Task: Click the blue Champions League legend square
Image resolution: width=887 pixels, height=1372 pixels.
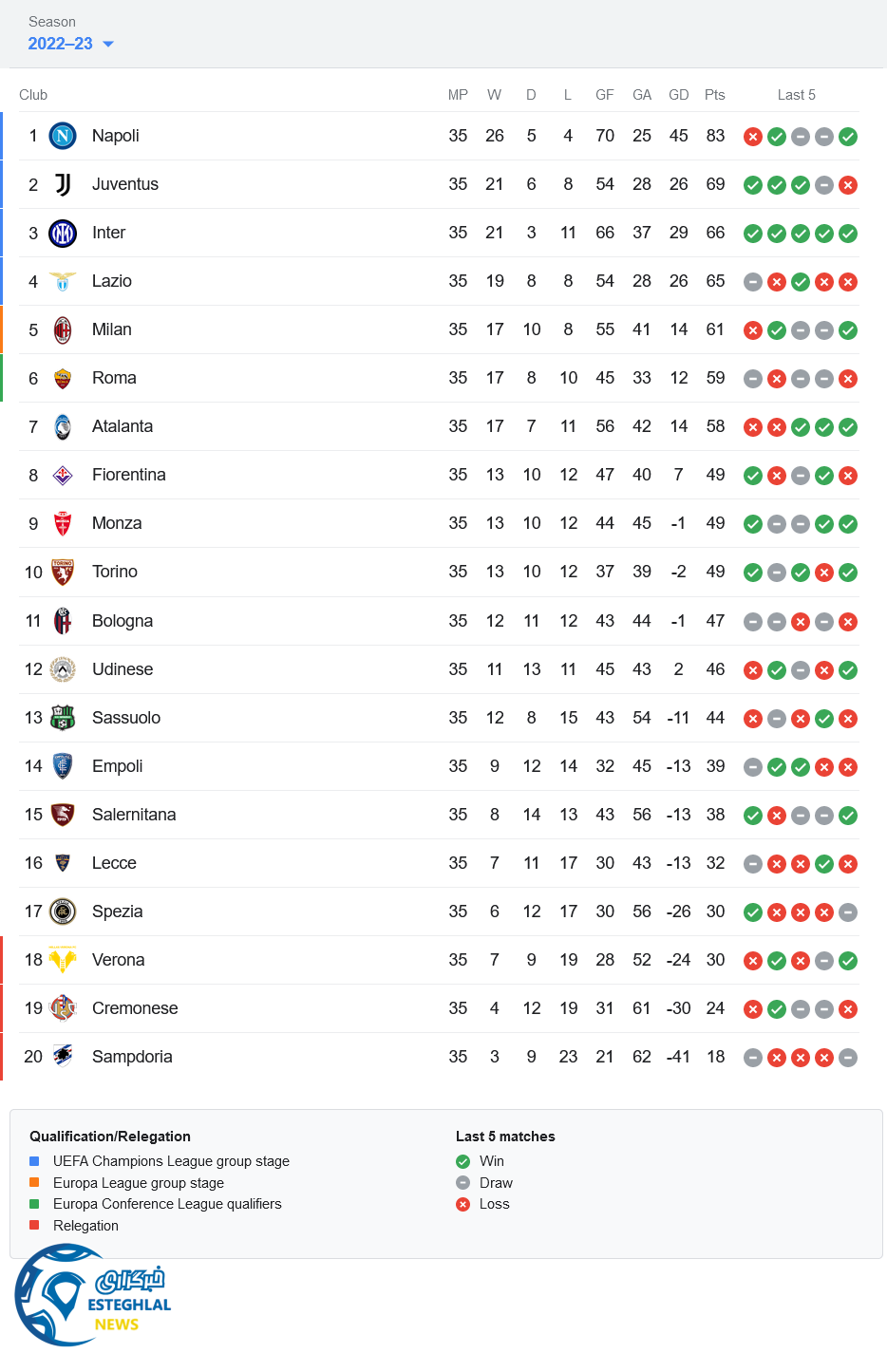Action: [34, 1161]
